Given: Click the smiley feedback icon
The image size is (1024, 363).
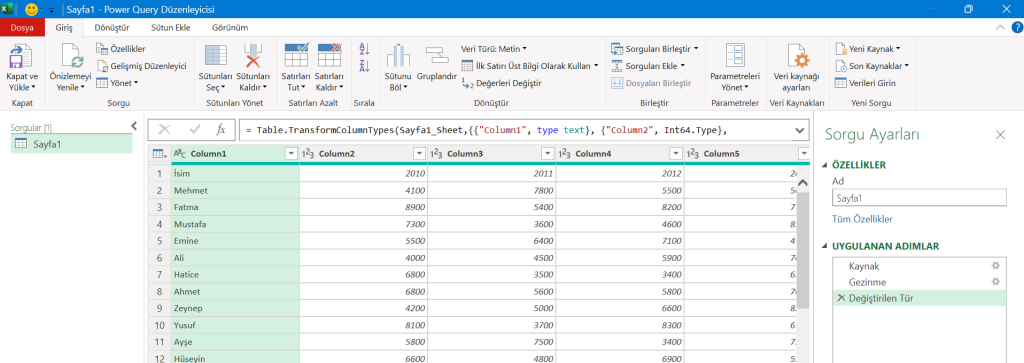Looking at the screenshot, I should (31, 9).
